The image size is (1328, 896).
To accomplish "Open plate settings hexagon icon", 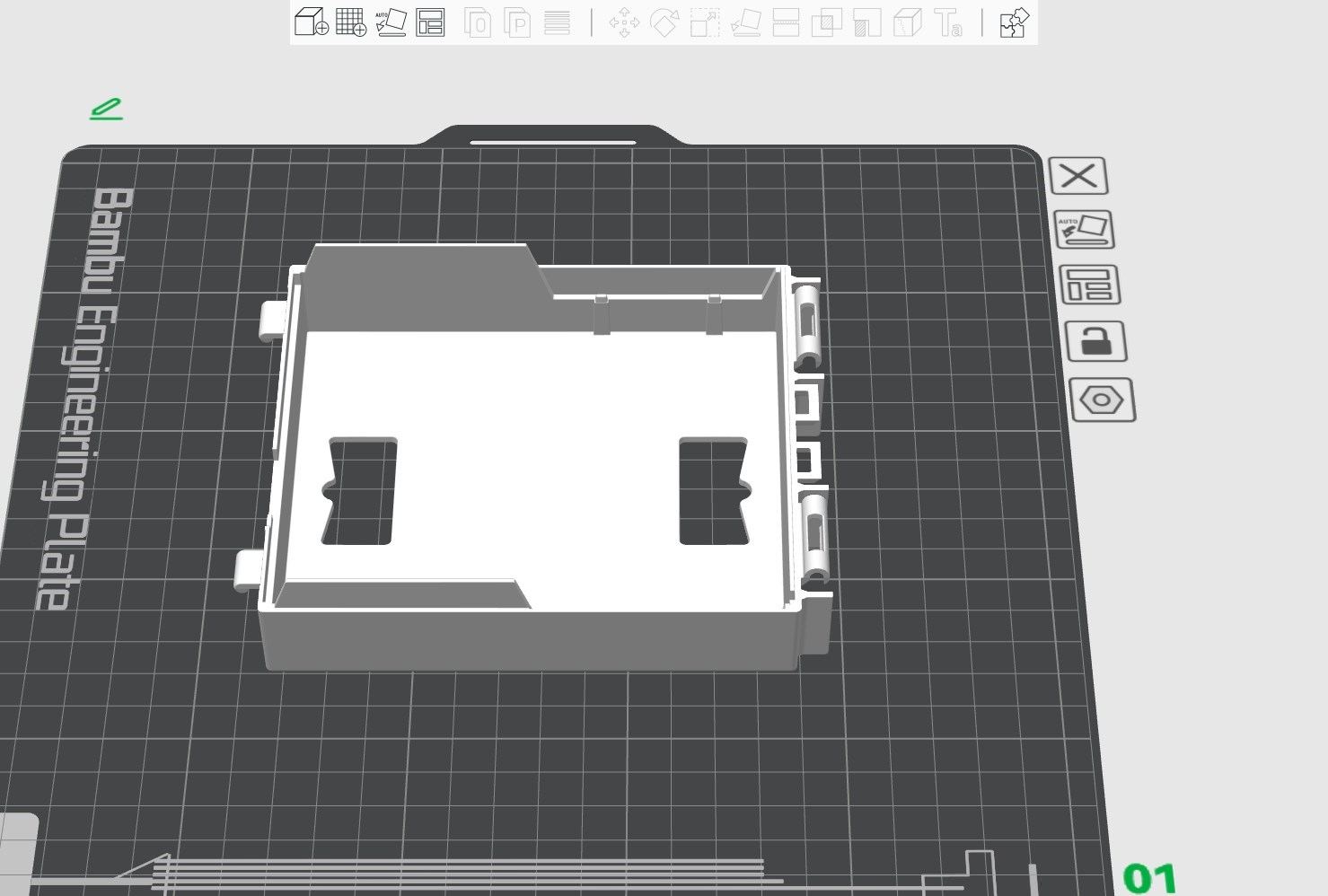I will tap(1101, 400).
